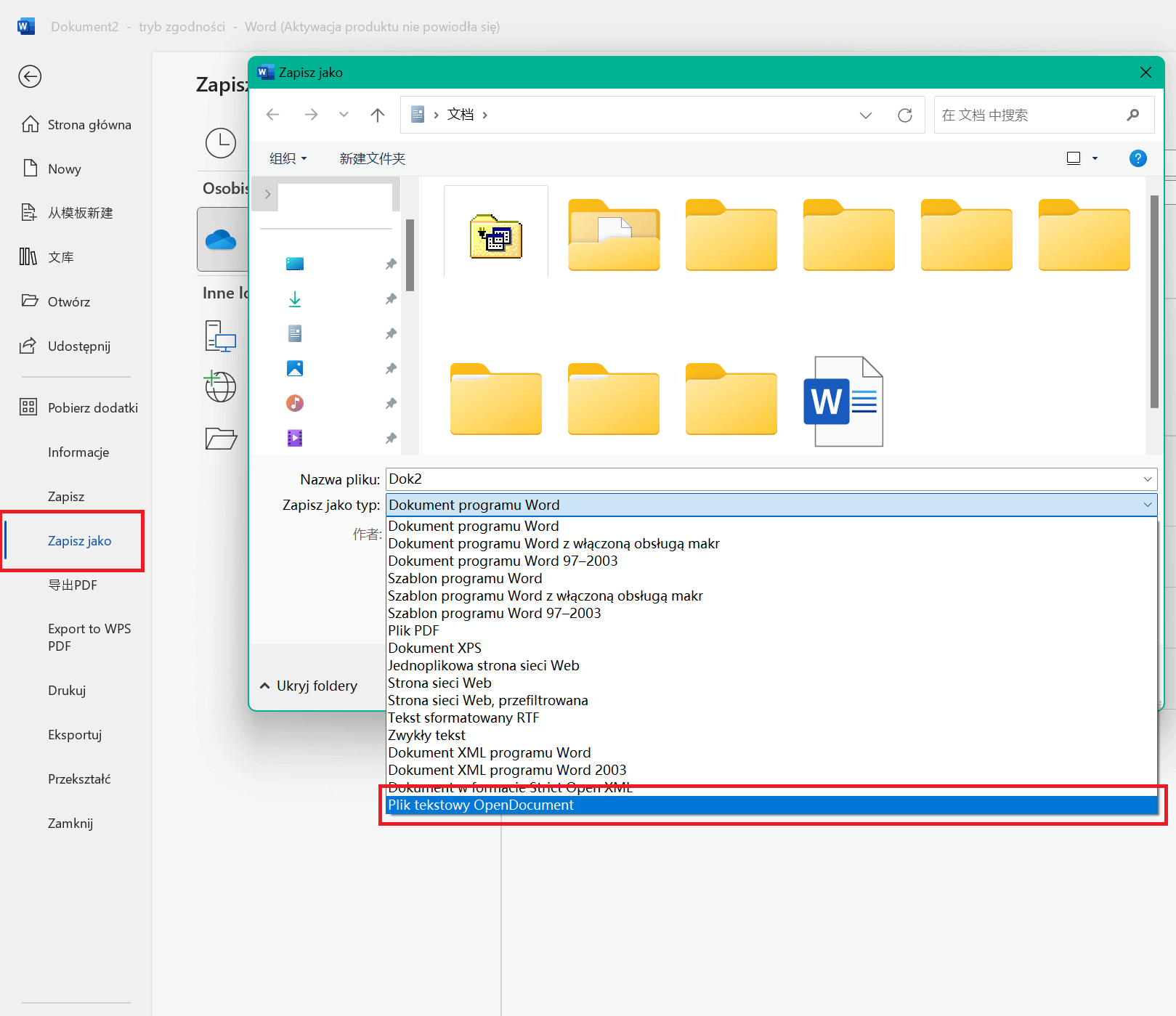Change the view layout icon
Image resolution: width=1176 pixels, height=1016 pixels.
tap(1074, 158)
